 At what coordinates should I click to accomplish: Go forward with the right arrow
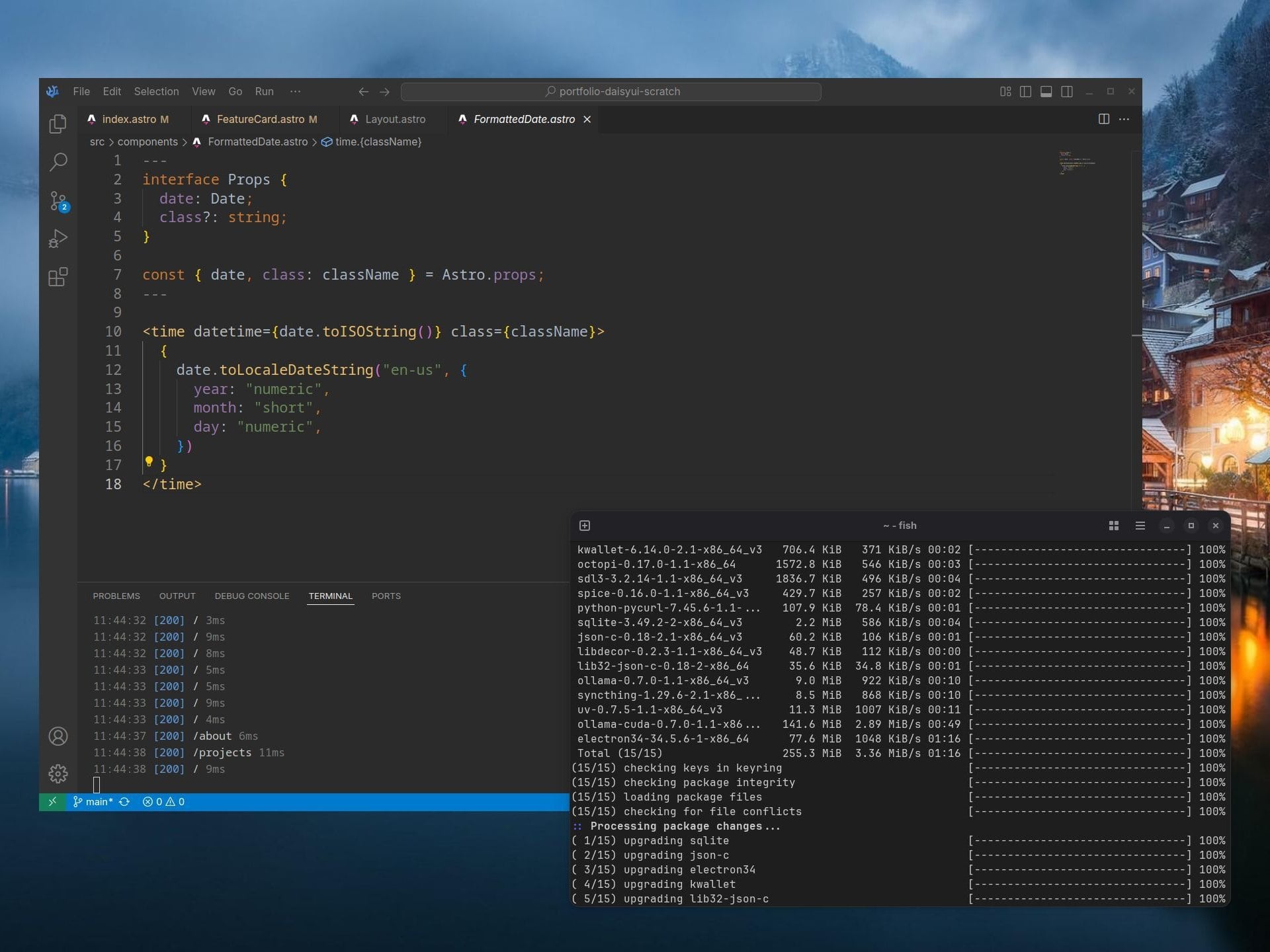pos(384,91)
